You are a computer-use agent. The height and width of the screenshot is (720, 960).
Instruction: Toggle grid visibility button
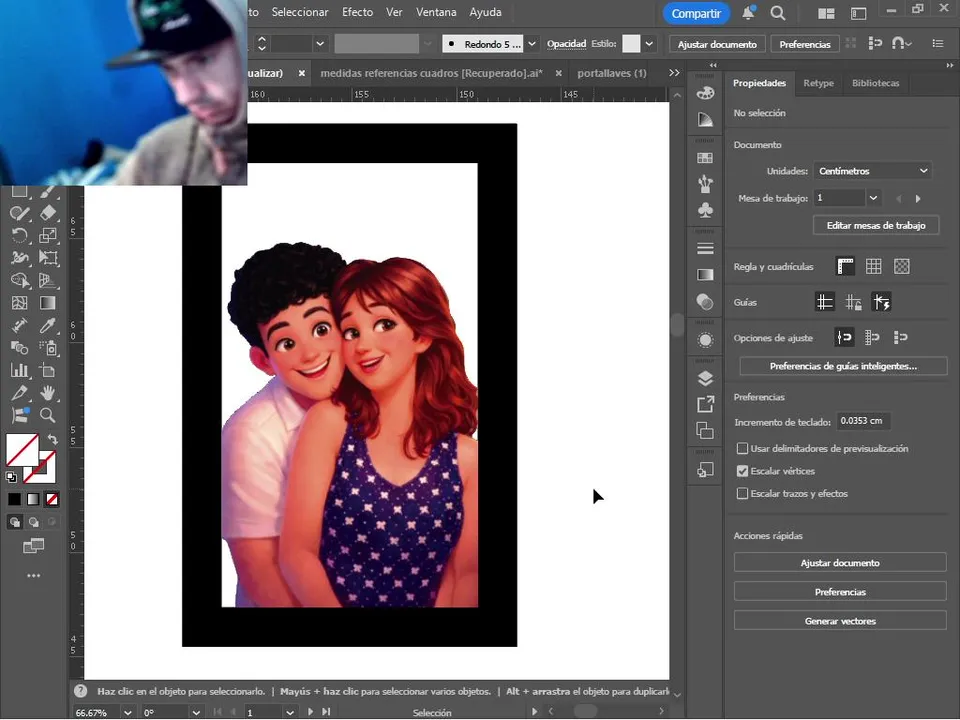tap(873, 266)
